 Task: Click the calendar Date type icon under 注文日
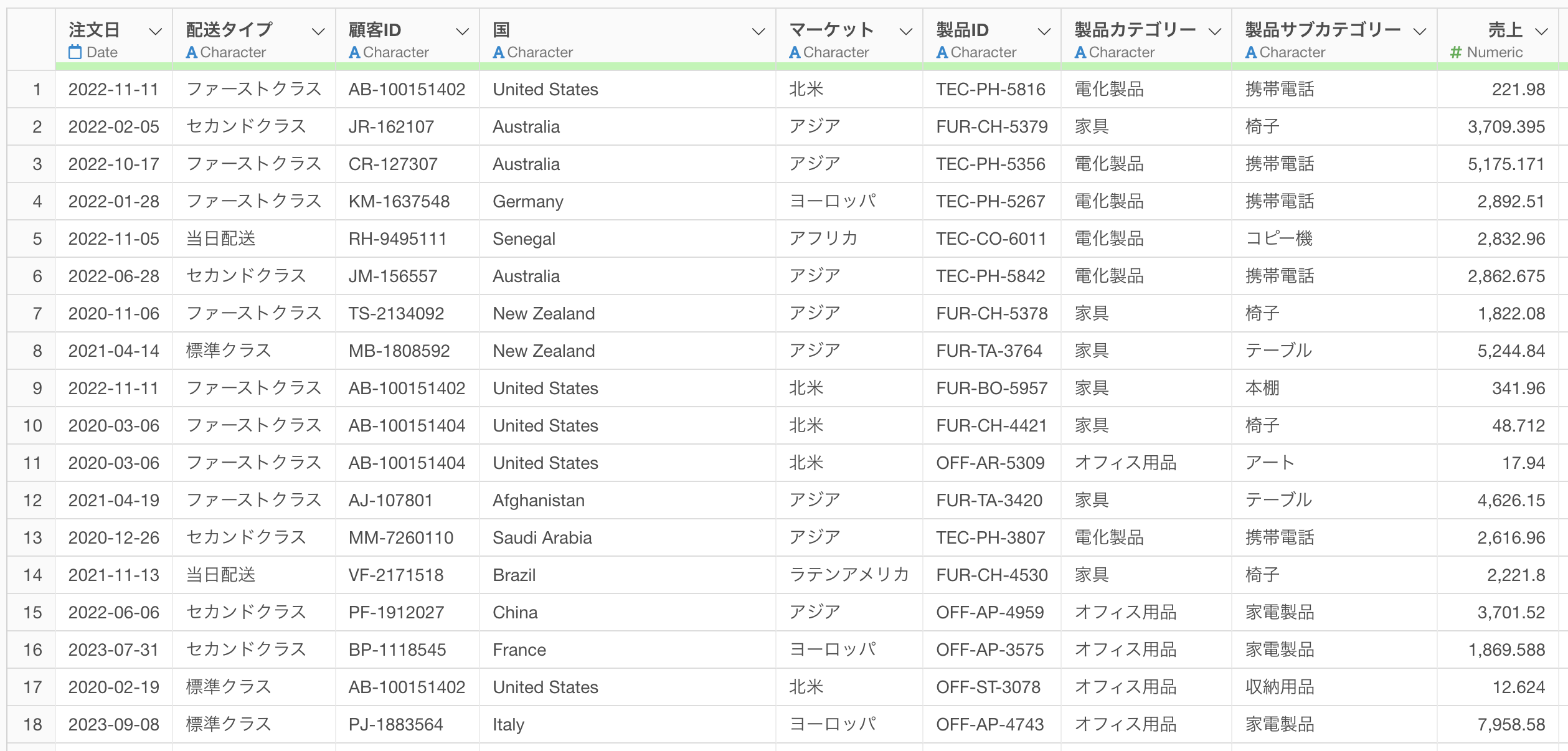click(75, 52)
